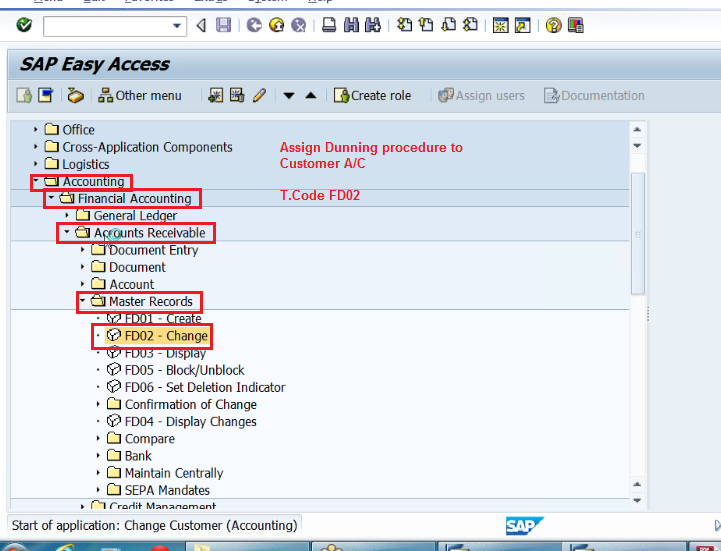Select FD06 - Set Deletion Indicator
Screen dimensions: 721x551
click(x=205, y=387)
